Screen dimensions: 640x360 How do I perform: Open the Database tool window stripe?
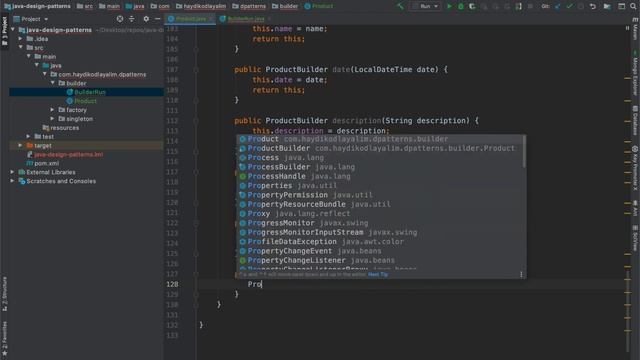(635, 120)
